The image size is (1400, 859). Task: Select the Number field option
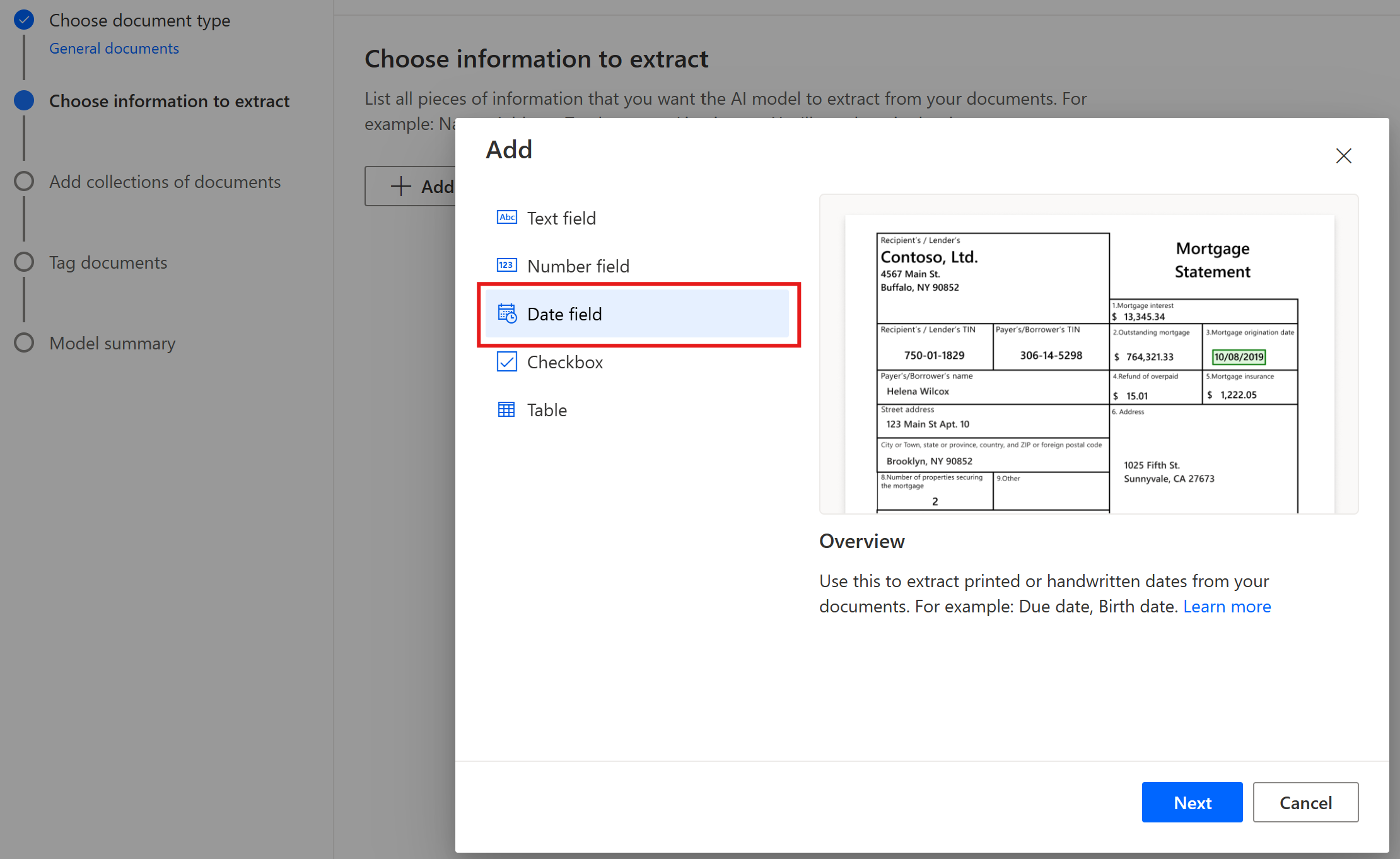[578, 266]
